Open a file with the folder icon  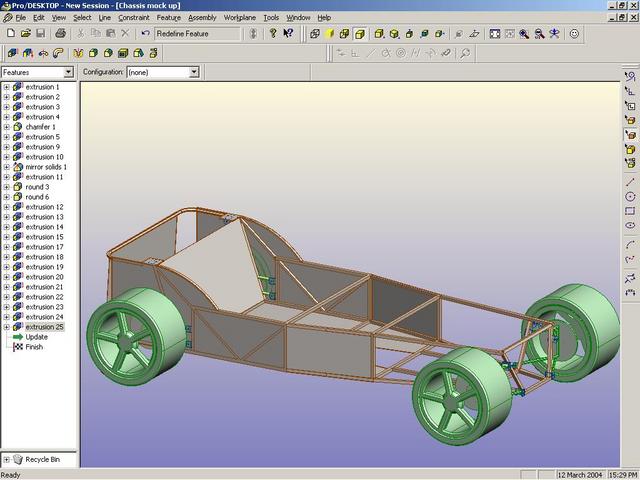click(26, 33)
